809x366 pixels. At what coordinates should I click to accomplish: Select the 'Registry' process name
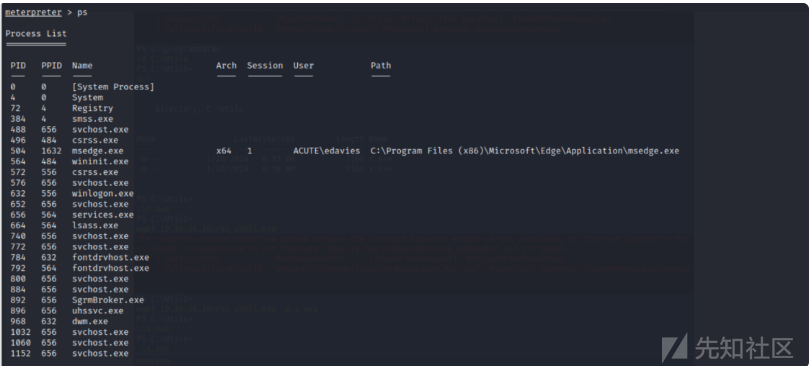point(92,108)
